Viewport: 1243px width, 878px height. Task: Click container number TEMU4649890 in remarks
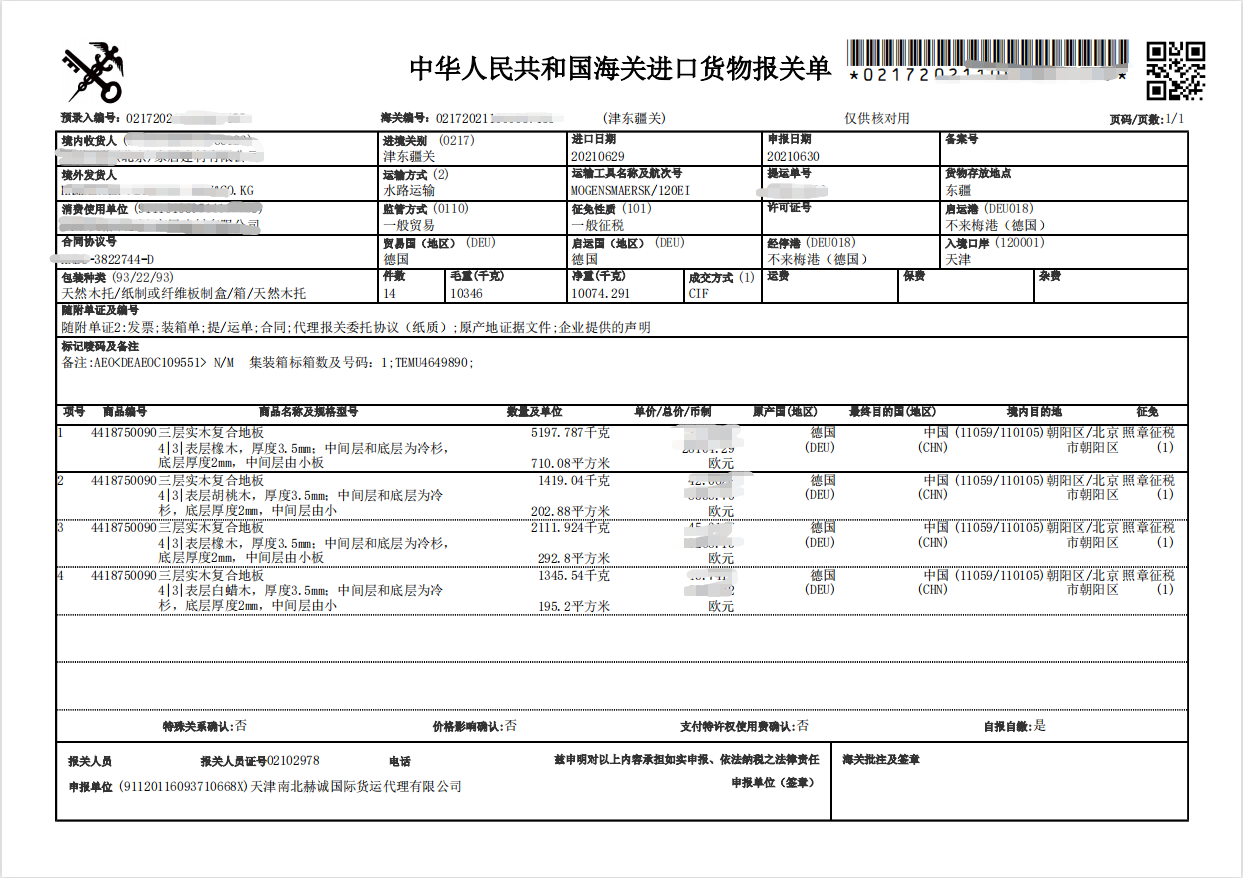point(432,363)
